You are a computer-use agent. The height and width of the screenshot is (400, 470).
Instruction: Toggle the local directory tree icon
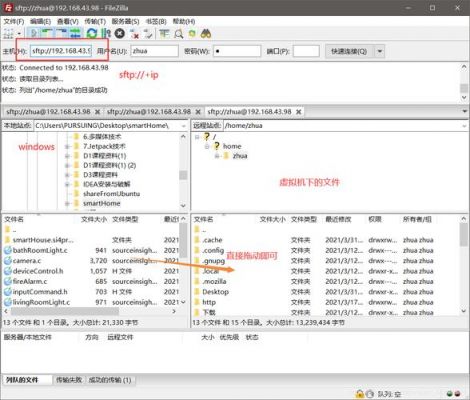coord(47,33)
